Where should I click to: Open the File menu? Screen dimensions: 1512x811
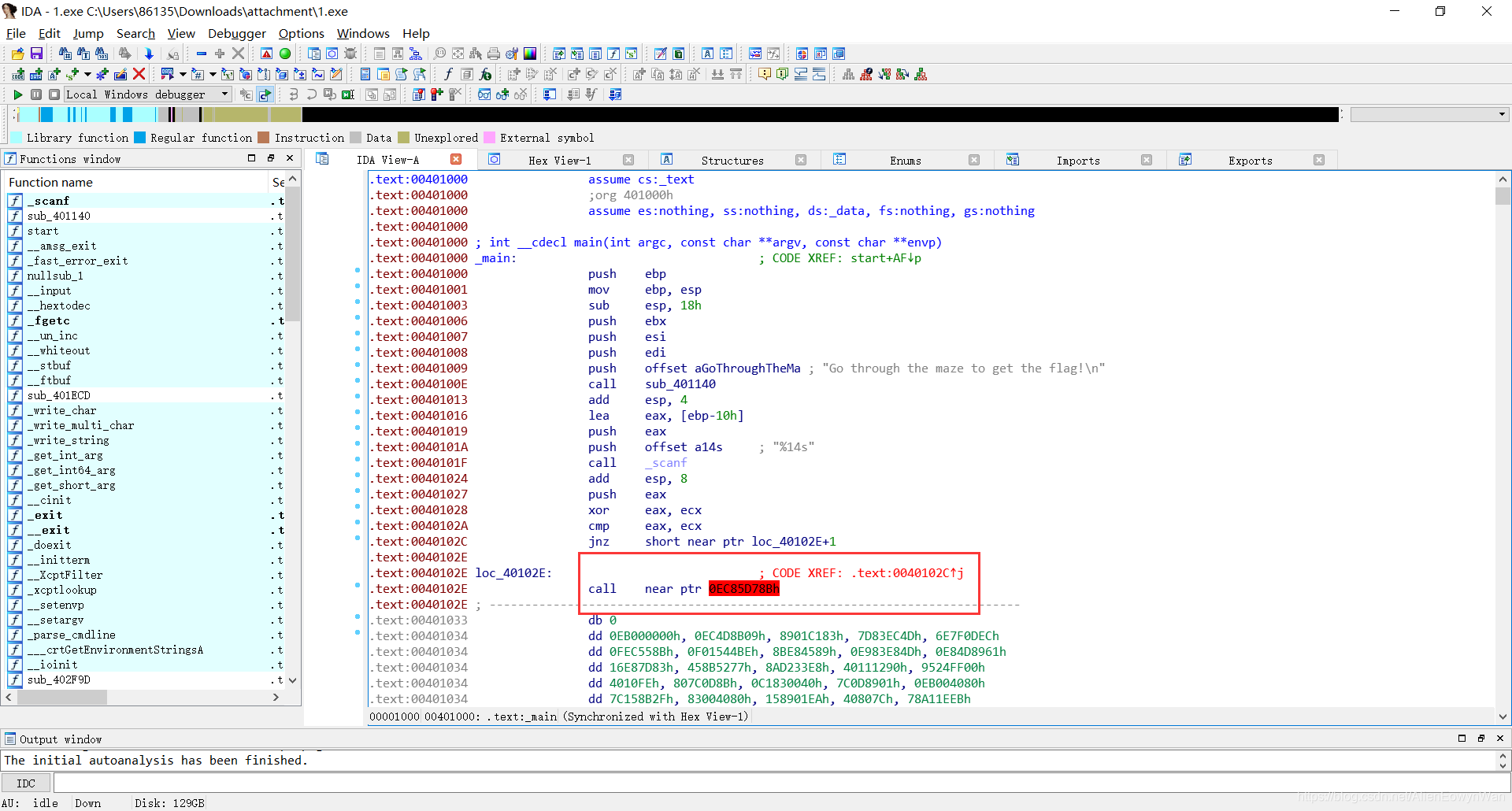16,33
